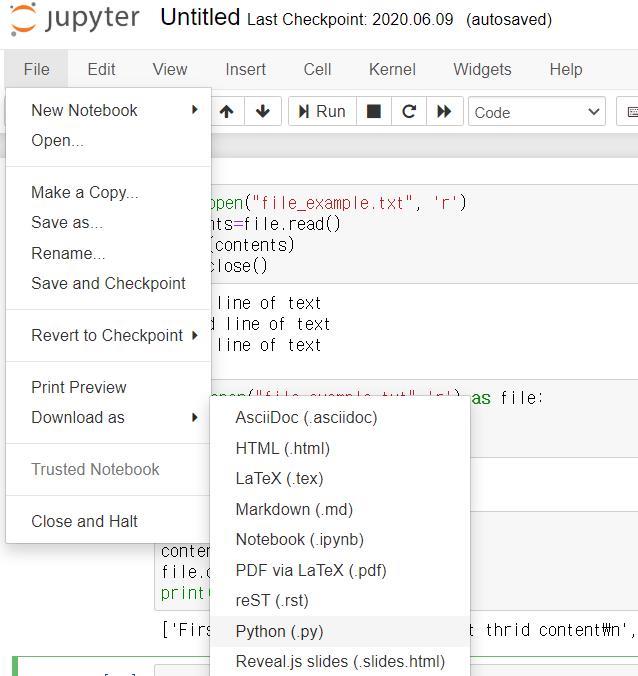Click Trusted Notebook entry
The height and width of the screenshot is (676, 638).
pos(108,469)
